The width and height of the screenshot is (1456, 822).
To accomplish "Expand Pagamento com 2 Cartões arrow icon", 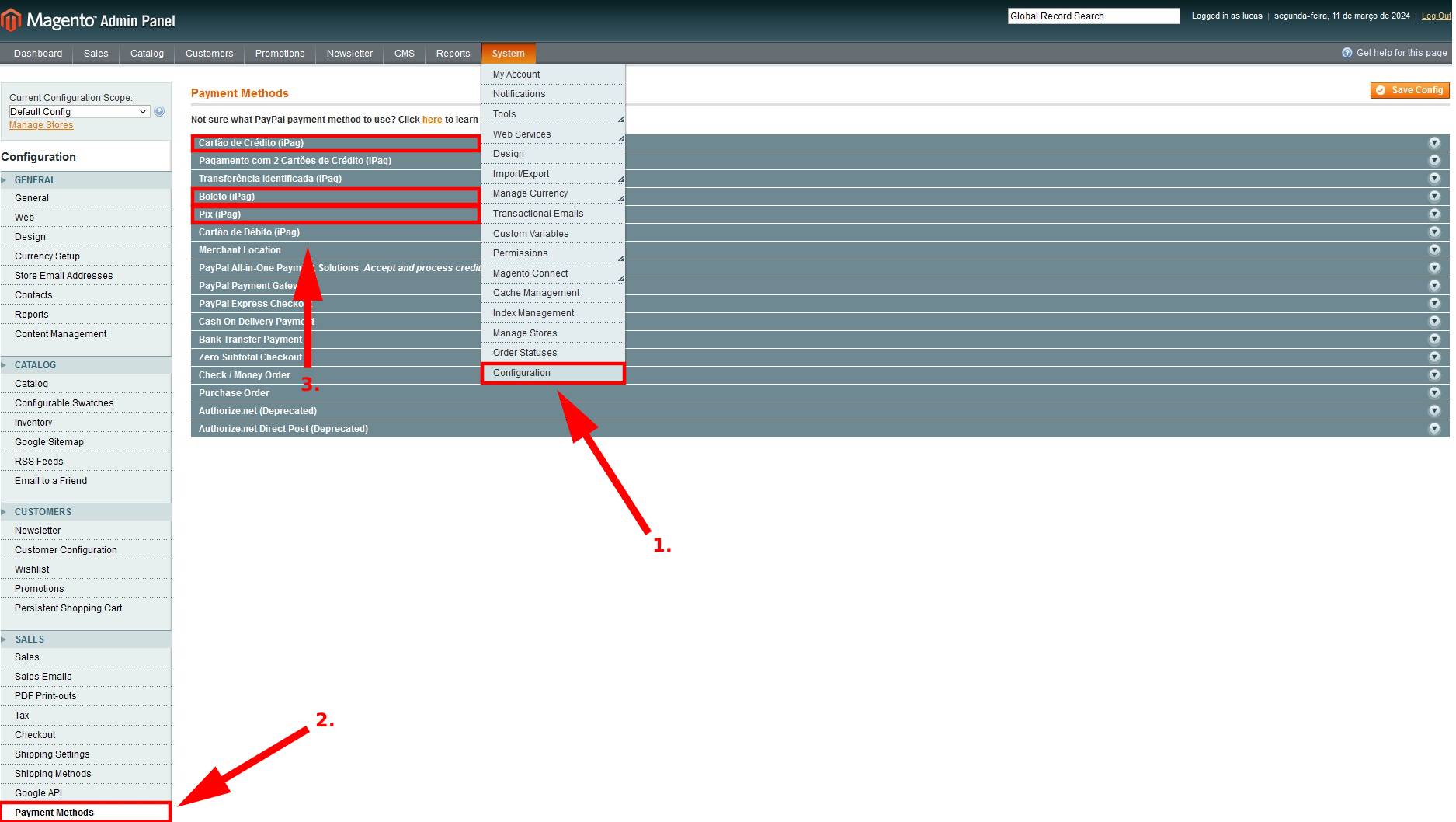I will coord(1434,161).
